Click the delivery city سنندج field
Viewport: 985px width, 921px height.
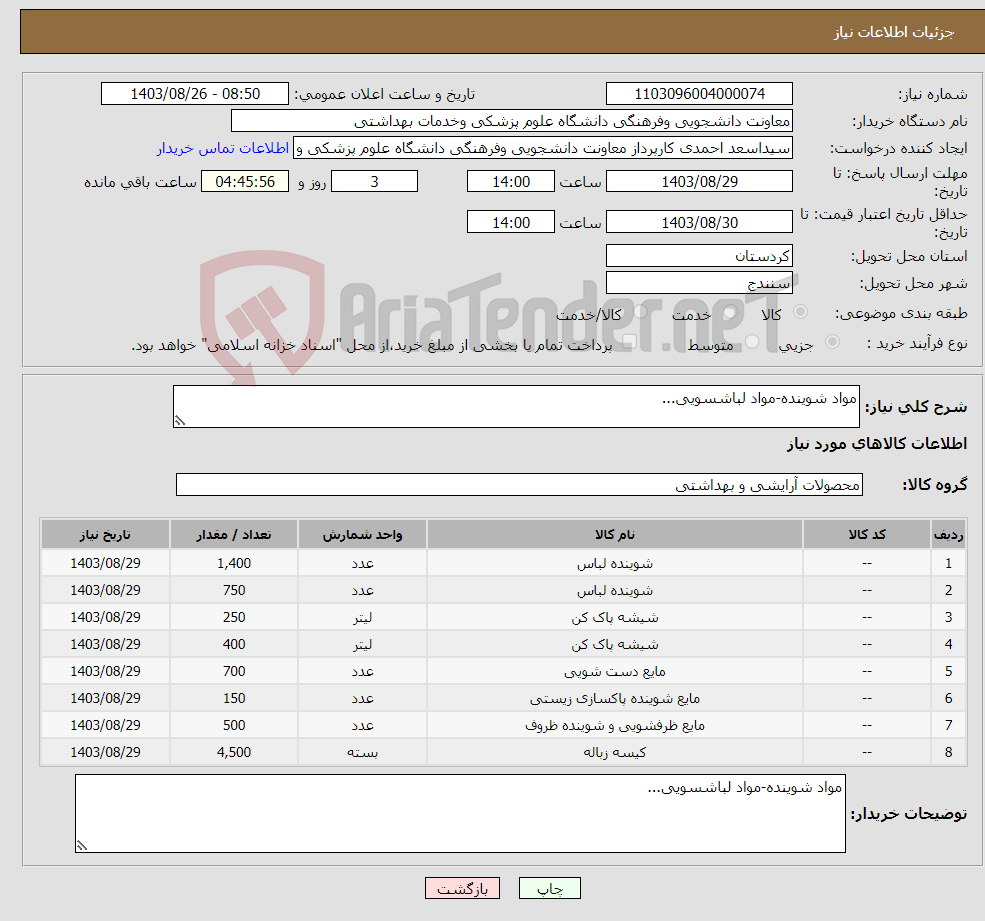pos(699,283)
